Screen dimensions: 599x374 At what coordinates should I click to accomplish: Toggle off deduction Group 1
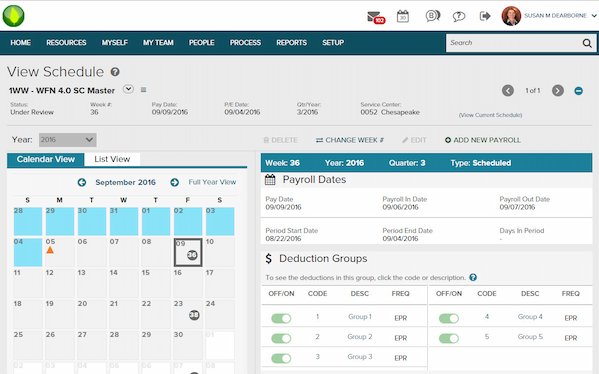pyautogui.click(x=281, y=318)
